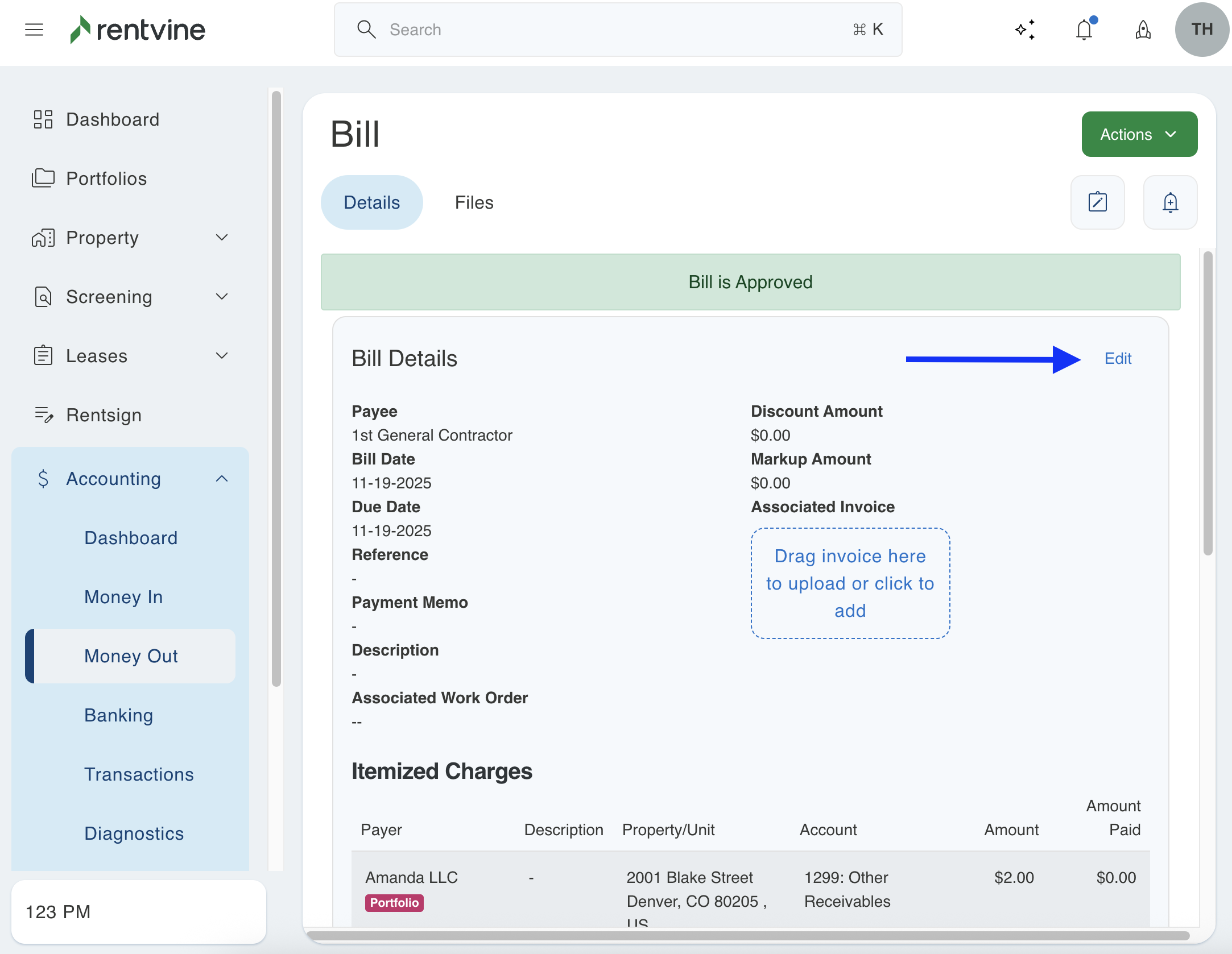Click the Edit link in Bill Details
1232x954 pixels.
click(x=1118, y=359)
